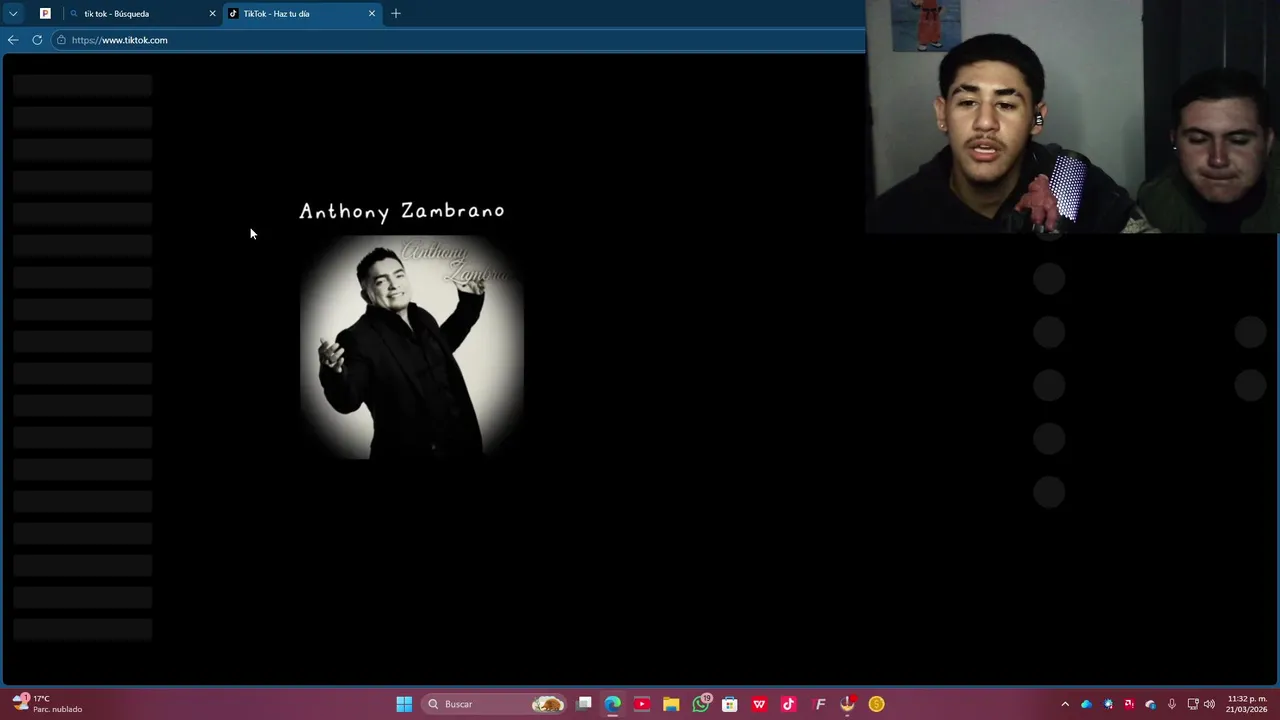The image size is (1280, 720).
Task: Go back using the browser back arrow
Action: pyautogui.click(x=12, y=40)
